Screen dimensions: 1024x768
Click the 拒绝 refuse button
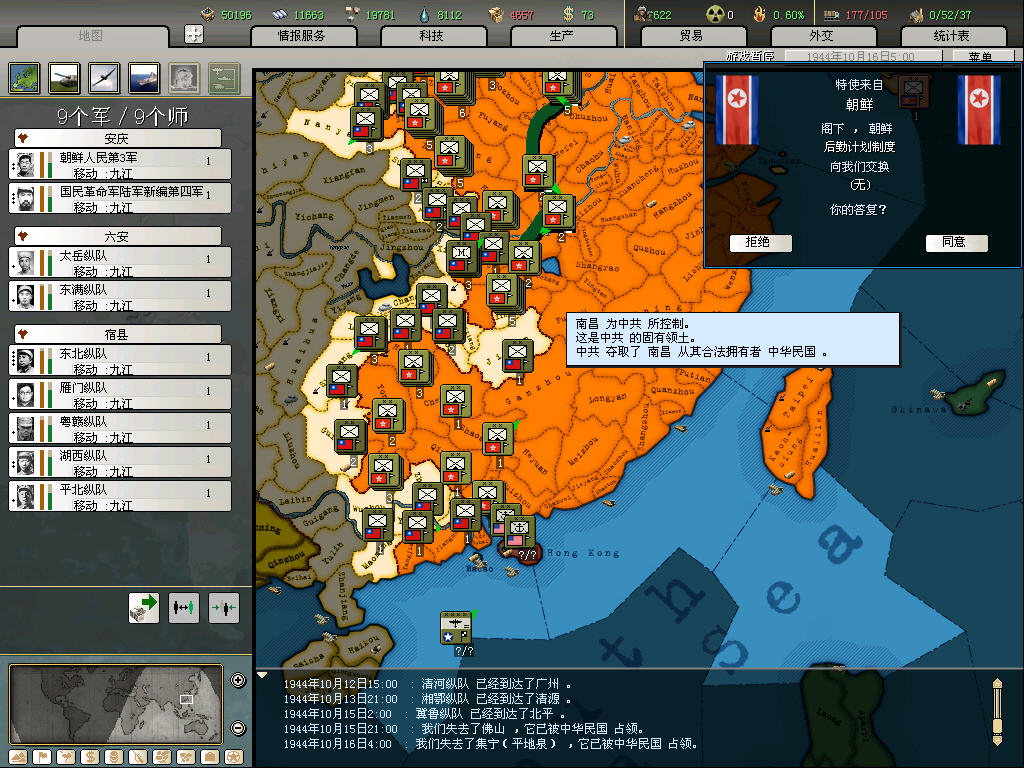760,242
